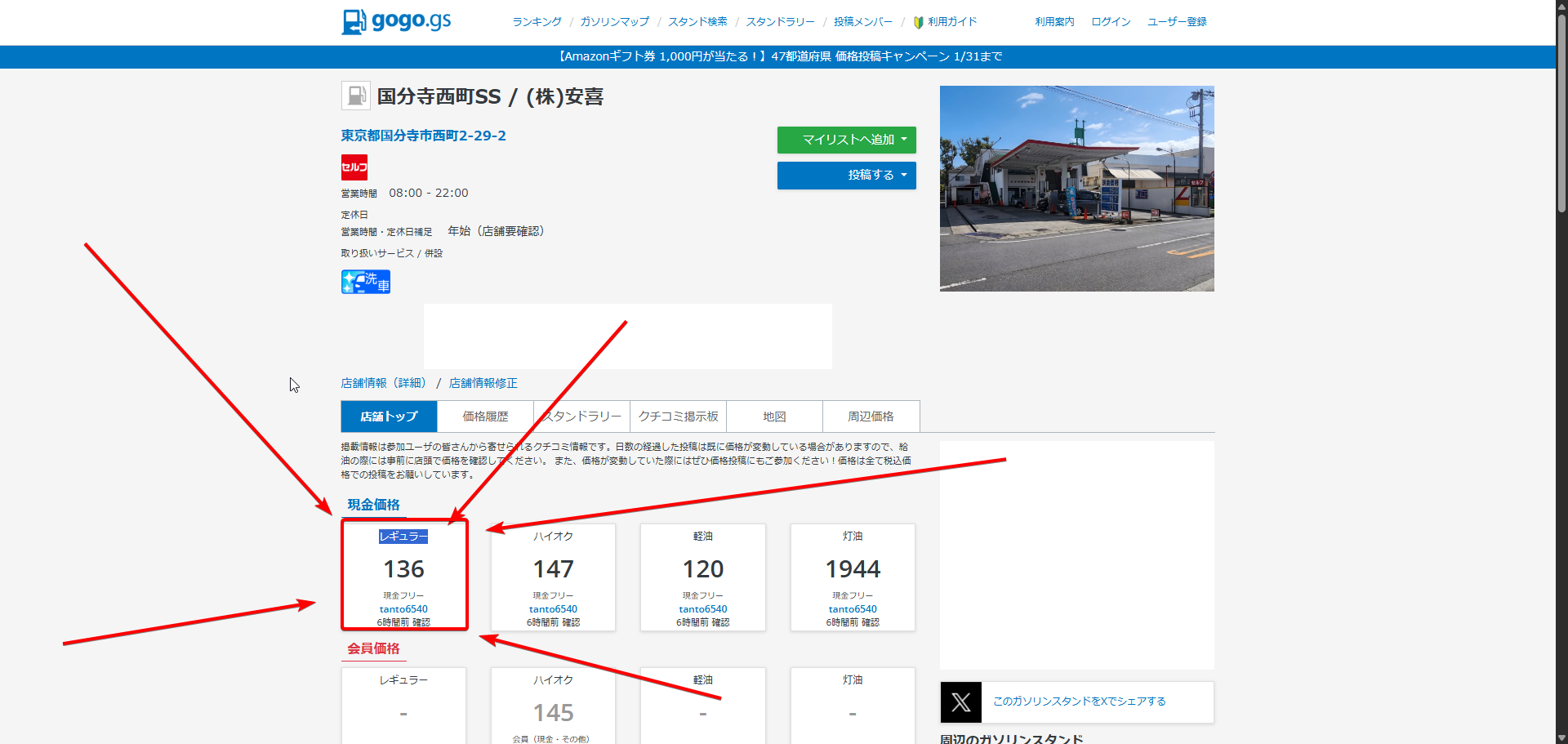The image size is (1568, 744).
Task: Open the 投稿する dropdown button
Action: [847, 175]
